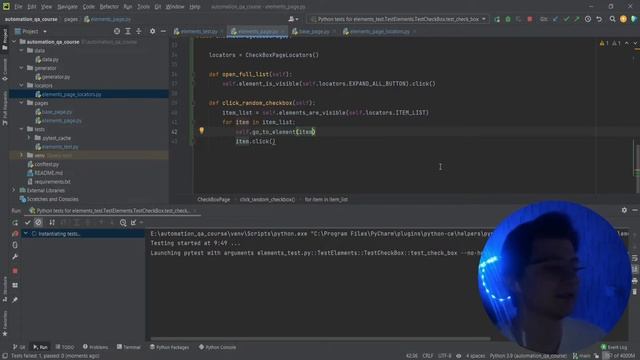The height and width of the screenshot is (360, 640).
Task: Open the Terminal tool window
Action: click(129, 347)
